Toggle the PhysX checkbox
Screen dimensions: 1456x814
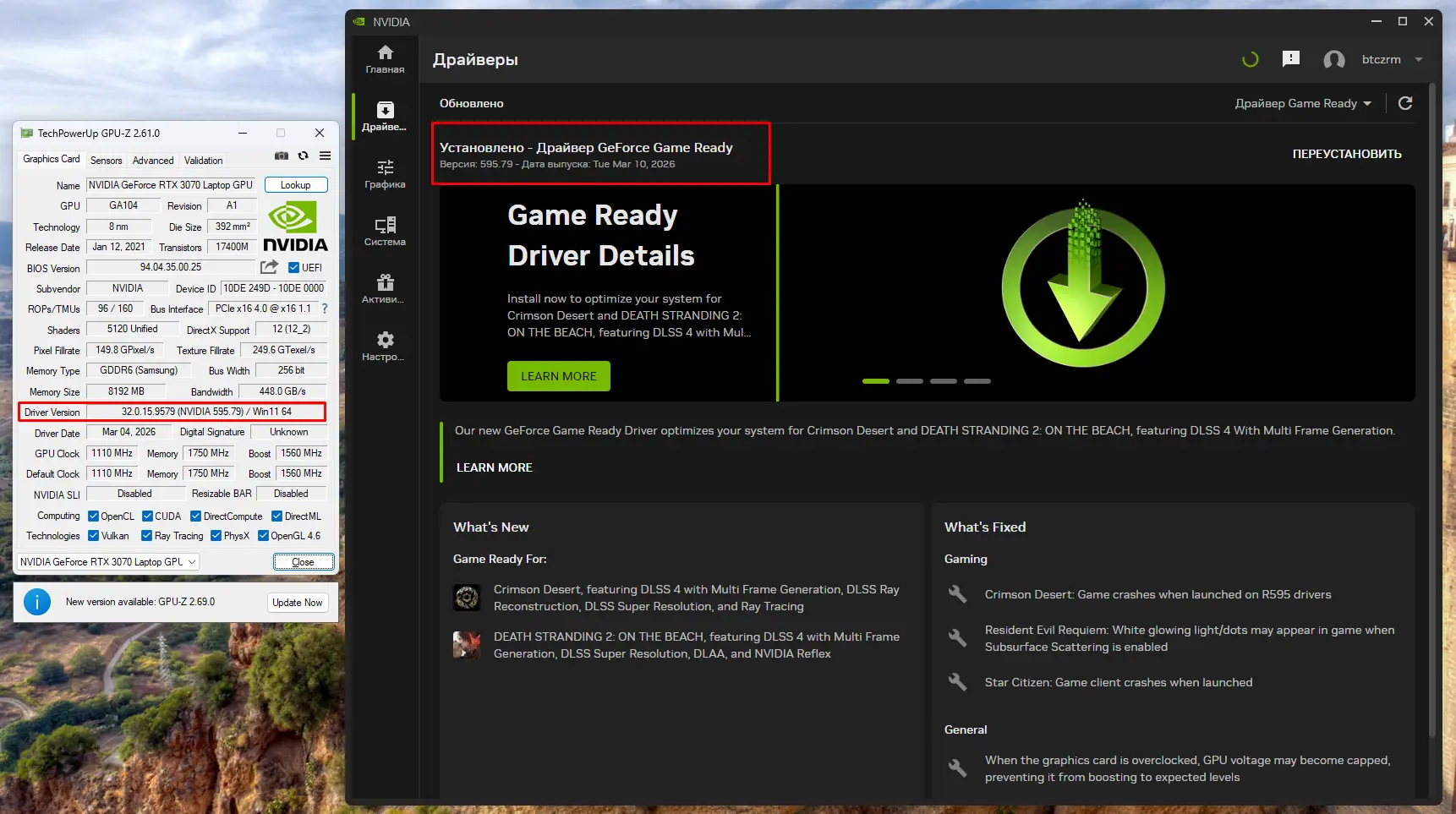tap(216, 536)
